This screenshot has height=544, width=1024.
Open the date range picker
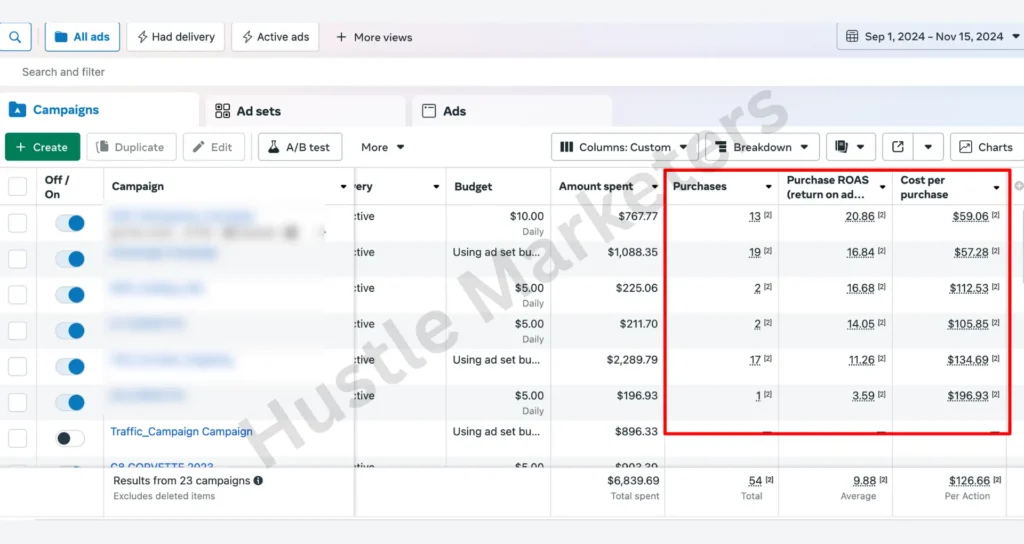click(929, 37)
